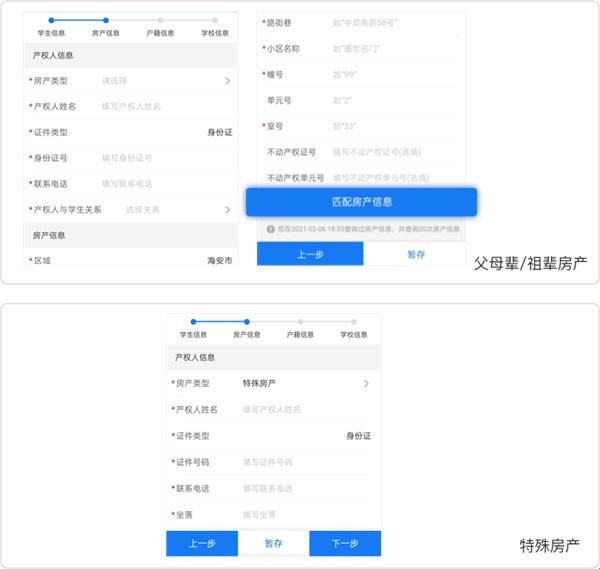
Task: Click the info icon beside the query notice
Action: pyautogui.click(x=270, y=229)
